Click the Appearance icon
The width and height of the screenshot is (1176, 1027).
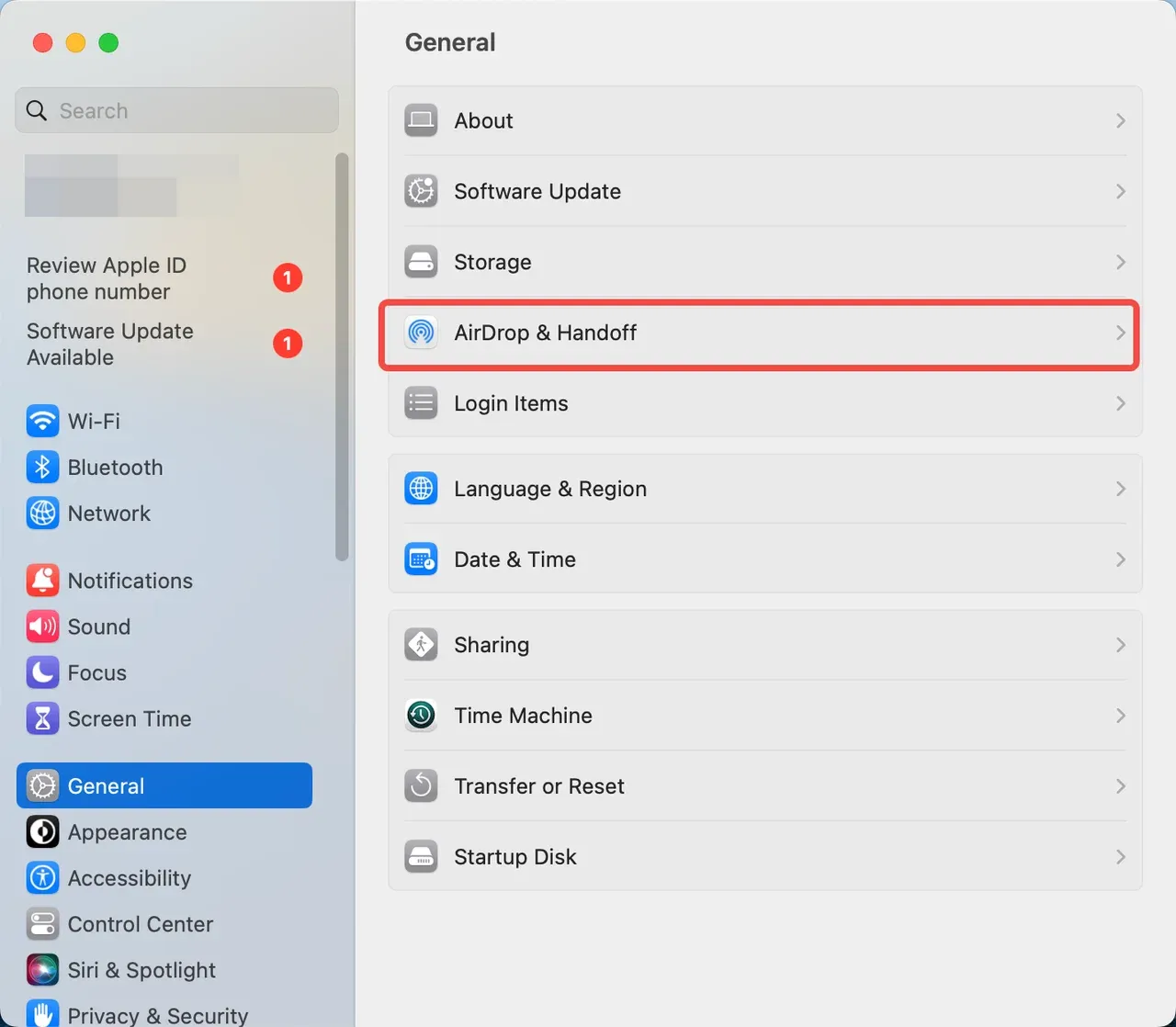pyautogui.click(x=42, y=832)
